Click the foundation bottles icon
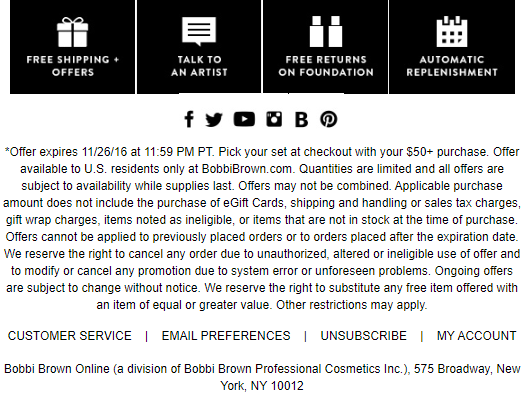This screenshot has width=528, height=418. click(x=326, y=31)
